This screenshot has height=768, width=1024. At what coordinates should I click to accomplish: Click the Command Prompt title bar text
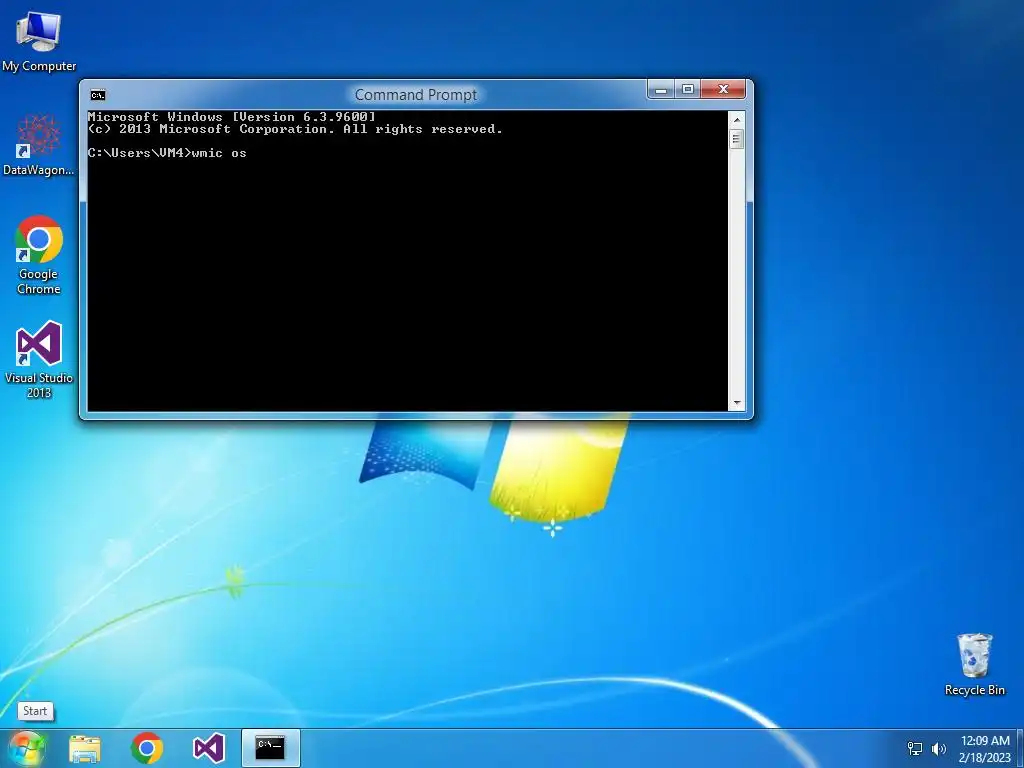[x=416, y=95]
